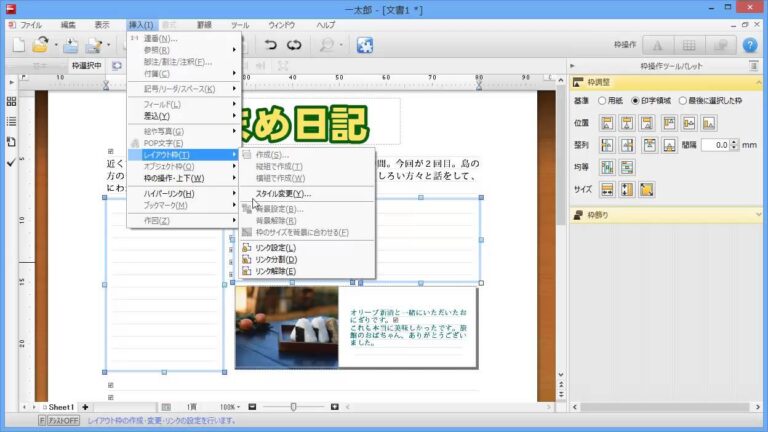Image resolution: width=768 pixels, height=432 pixels.
Task: Open the 表示 menu
Action: [x=102, y=25]
